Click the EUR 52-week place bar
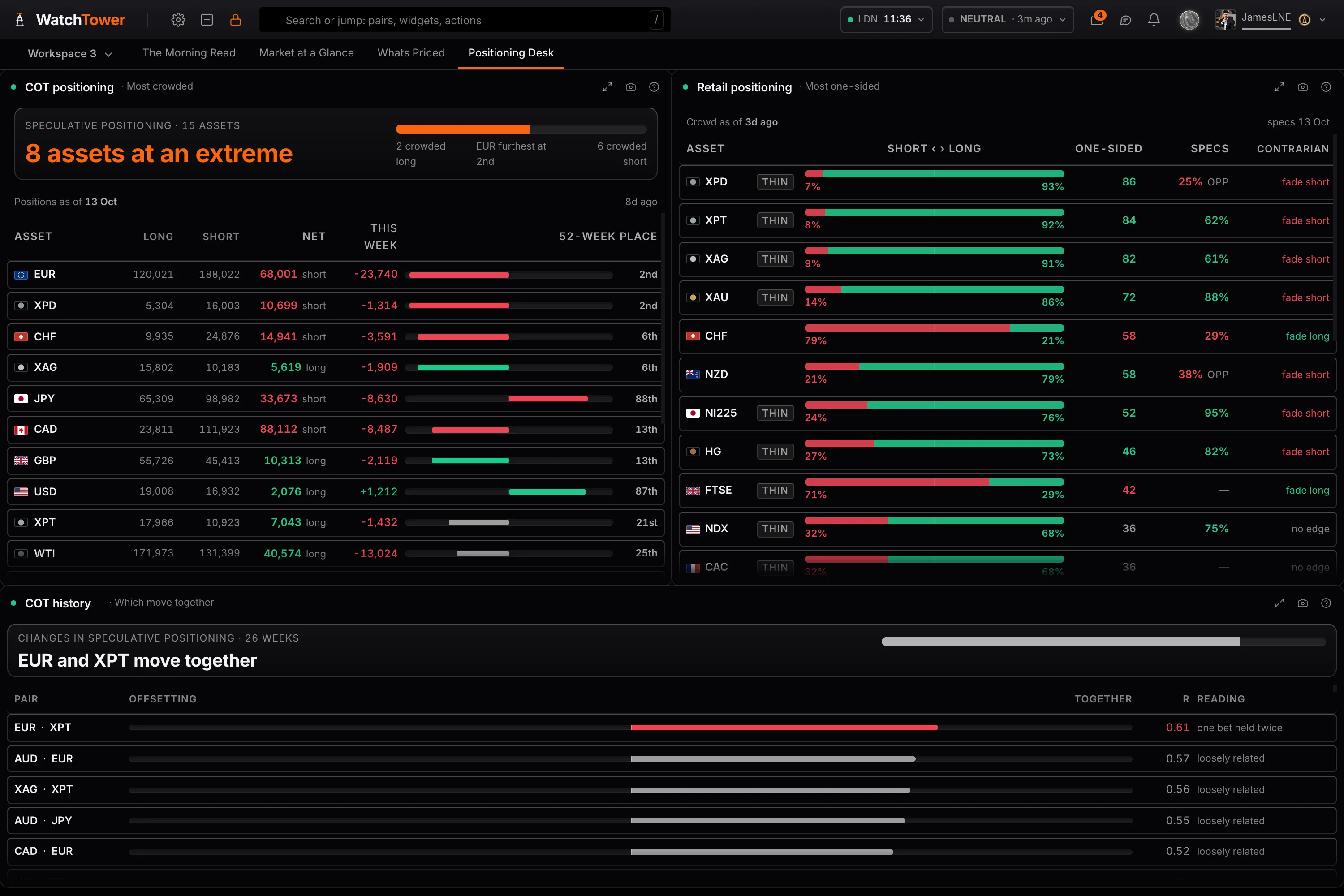 pos(508,275)
